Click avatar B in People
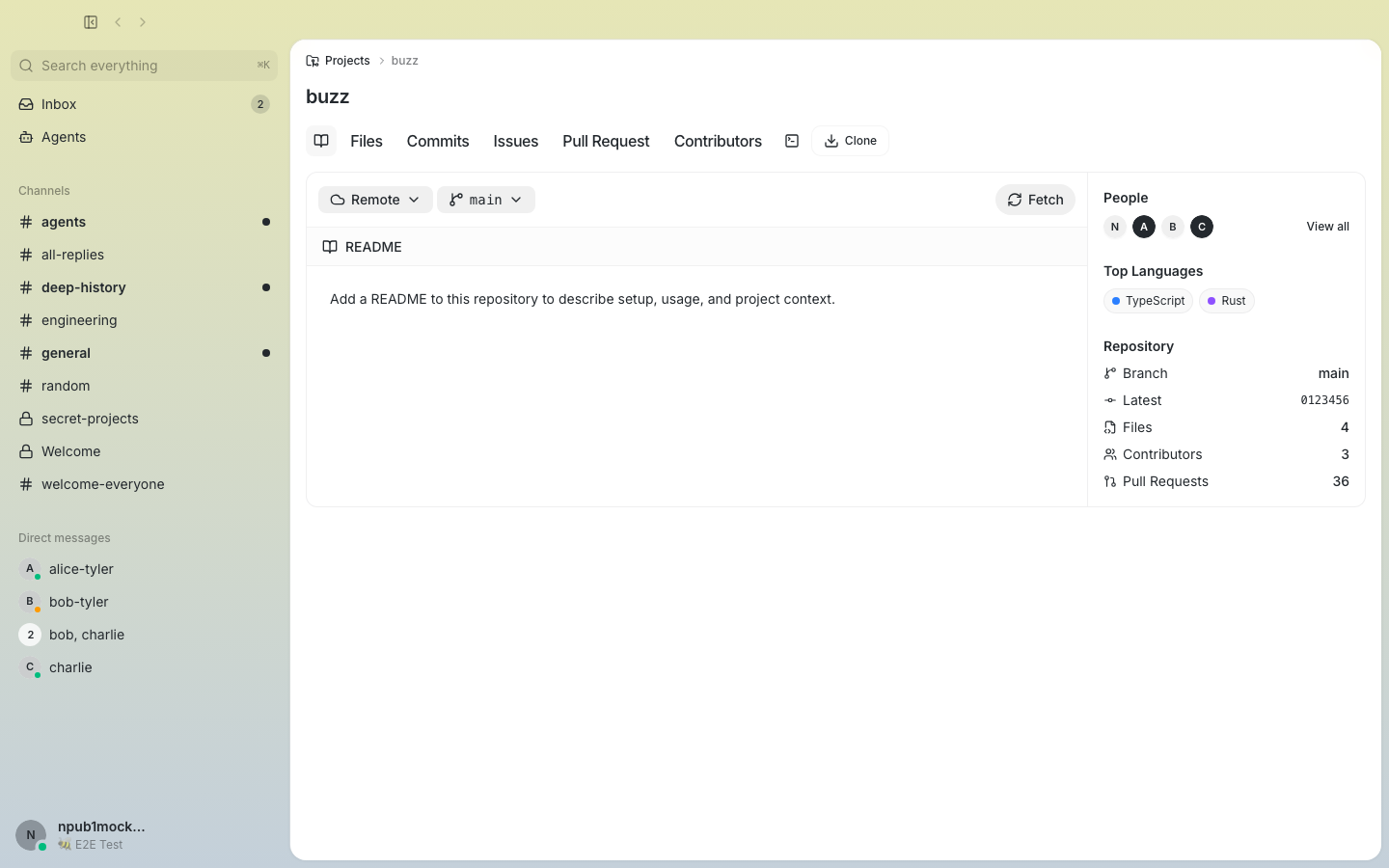The image size is (1389, 868). coord(1173,227)
